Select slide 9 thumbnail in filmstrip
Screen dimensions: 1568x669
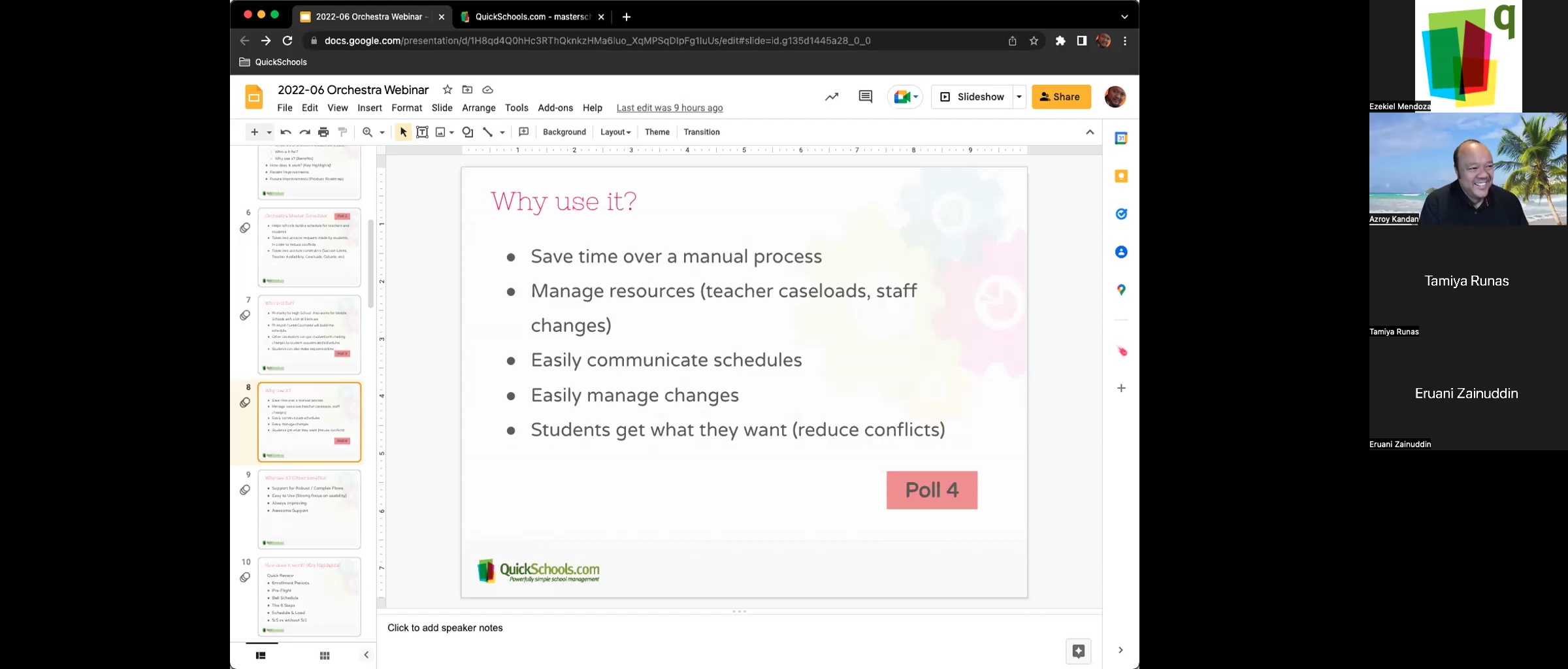coord(310,509)
